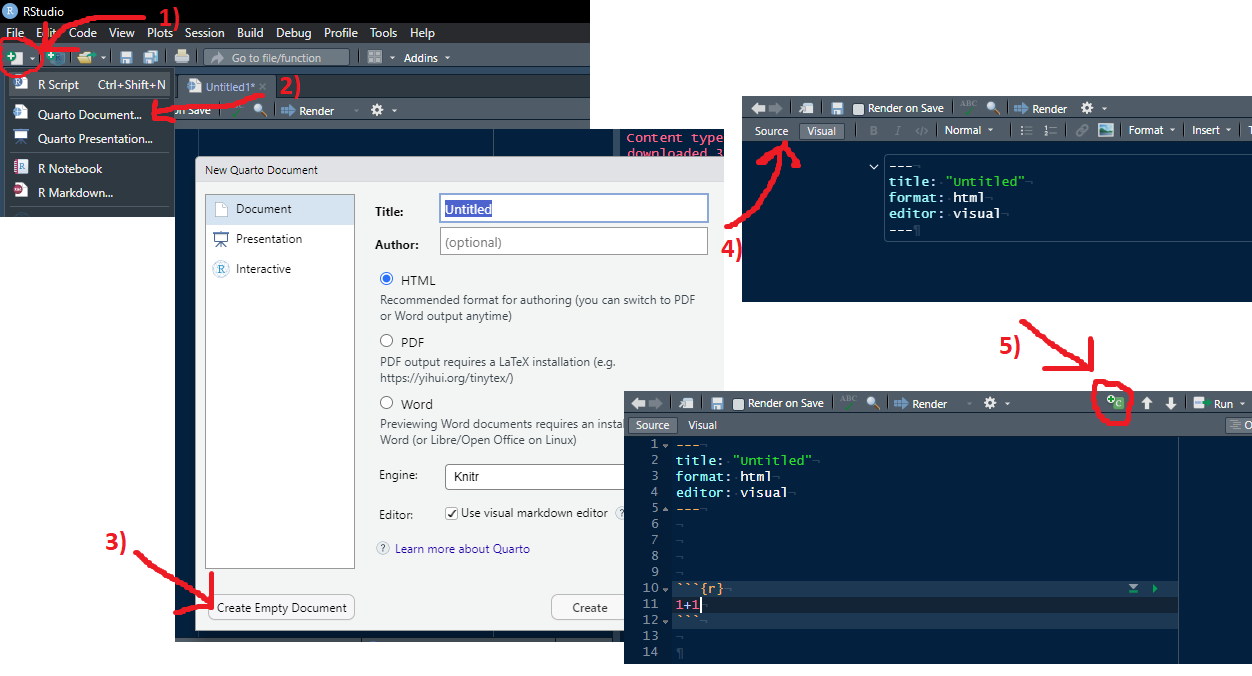Click the print icon in main toolbar

pyautogui.click(x=182, y=58)
